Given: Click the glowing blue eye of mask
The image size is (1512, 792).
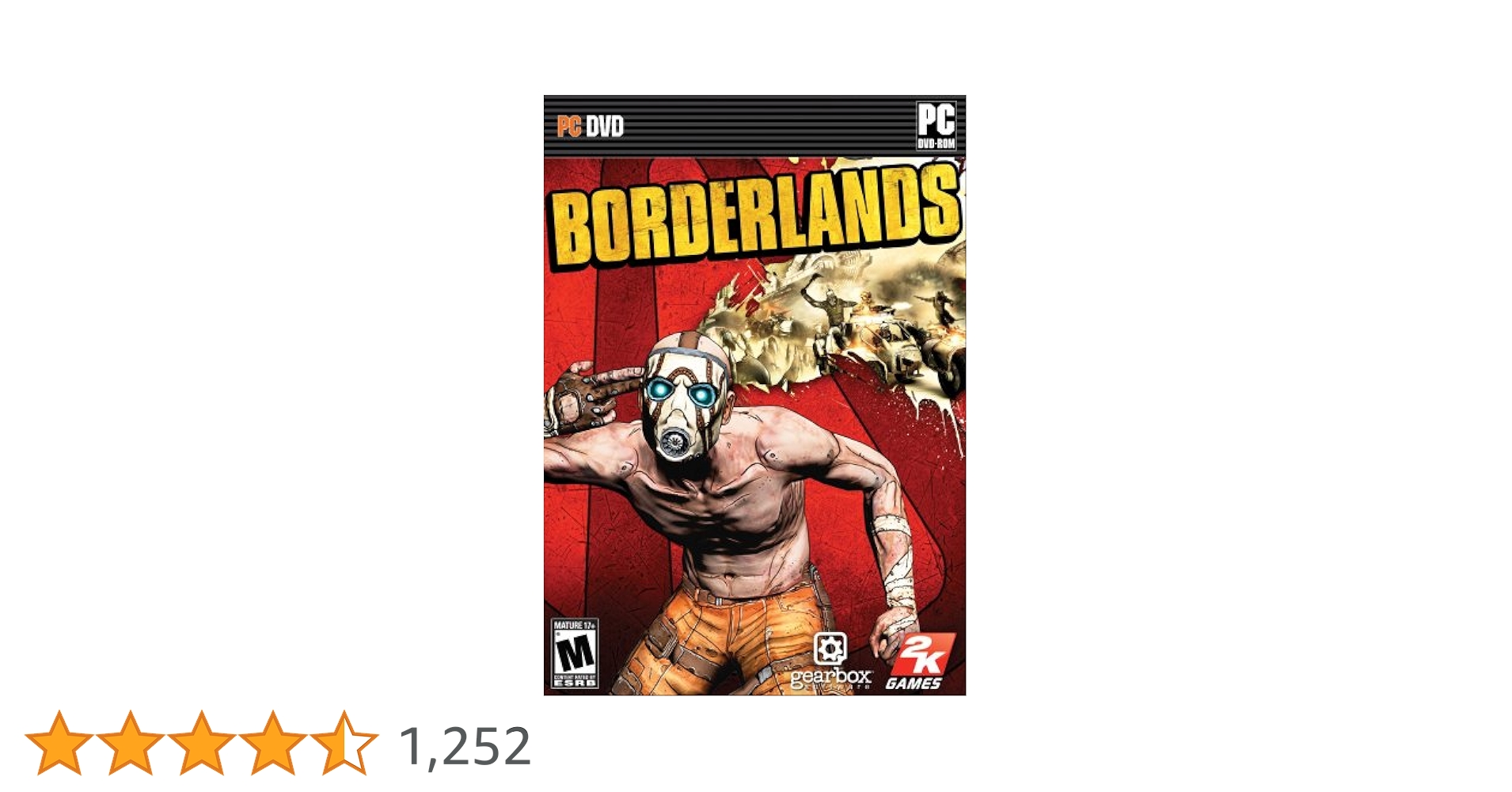Looking at the screenshot, I should click(659, 390).
